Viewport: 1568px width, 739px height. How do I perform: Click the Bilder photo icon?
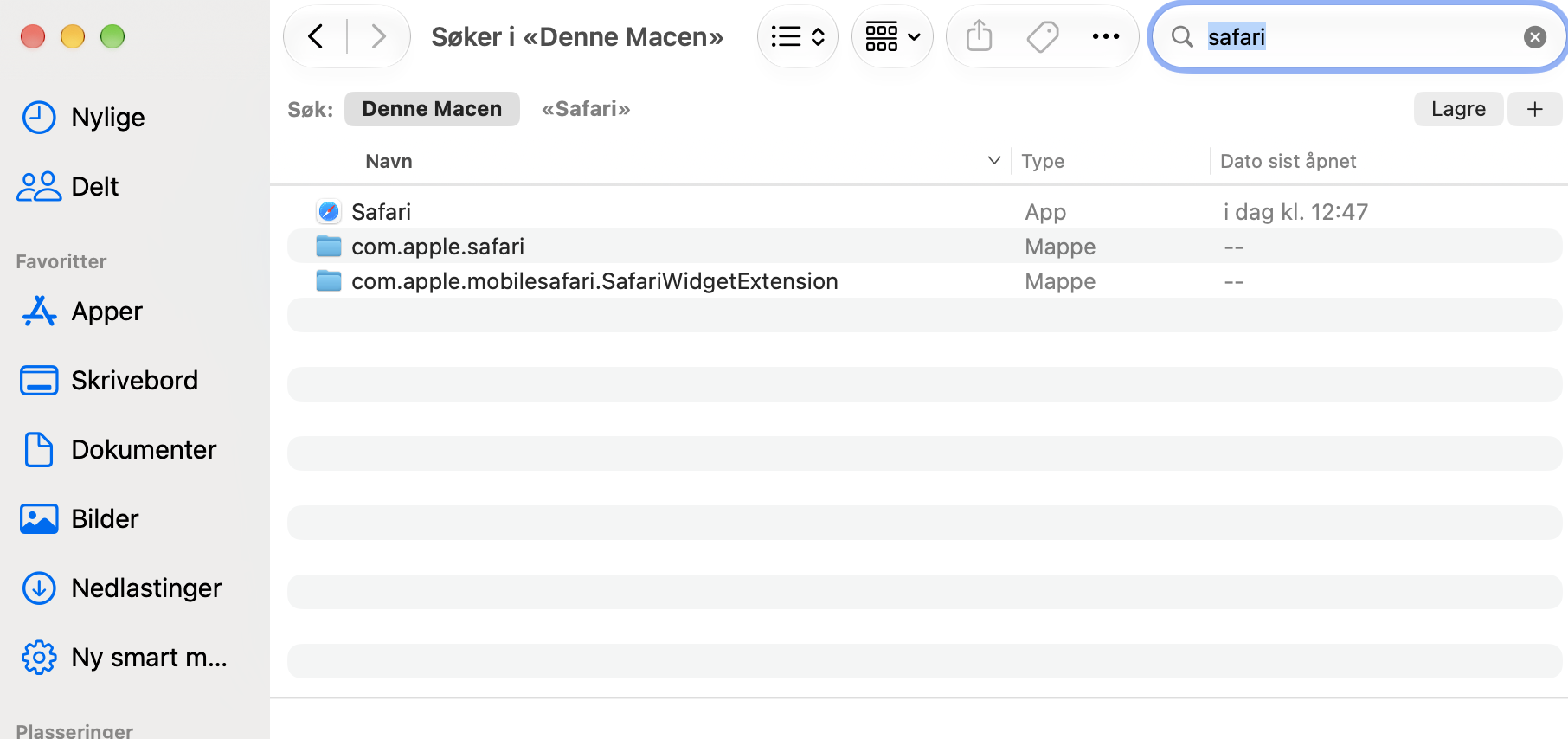(39, 519)
